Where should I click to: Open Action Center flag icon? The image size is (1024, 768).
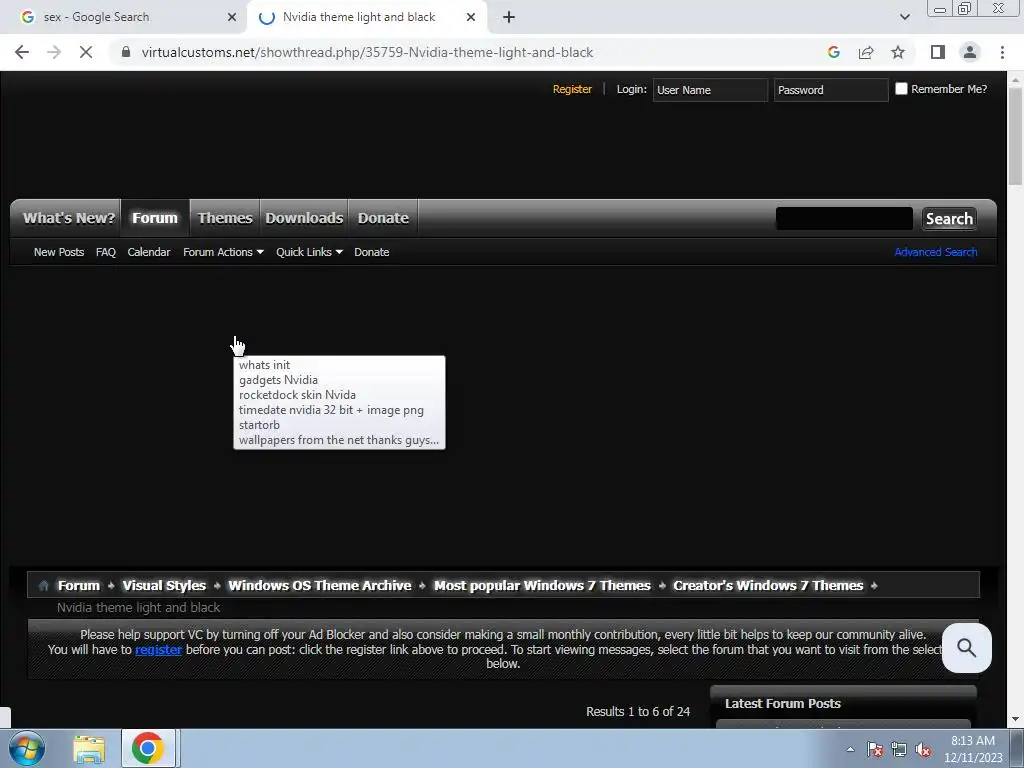coord(875,750)
